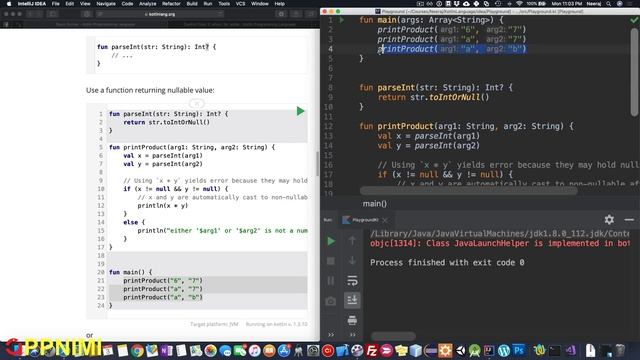Run code with the green play button in the Run panel
The image size is (640, 360).
tap(331, 241)
